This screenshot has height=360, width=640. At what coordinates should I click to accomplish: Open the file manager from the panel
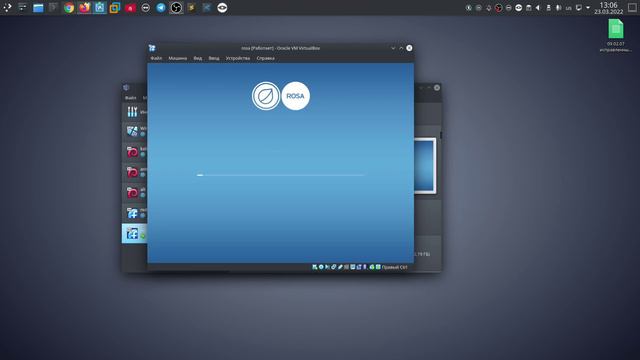point(38,7)
